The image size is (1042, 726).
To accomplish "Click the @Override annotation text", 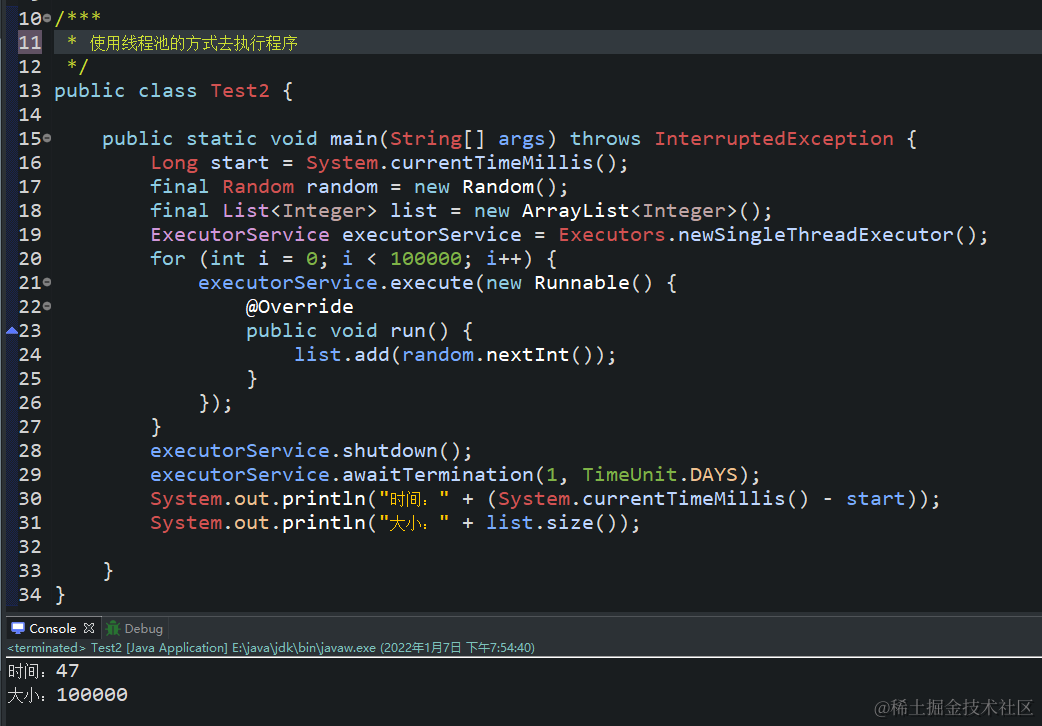I will [299, 306].
